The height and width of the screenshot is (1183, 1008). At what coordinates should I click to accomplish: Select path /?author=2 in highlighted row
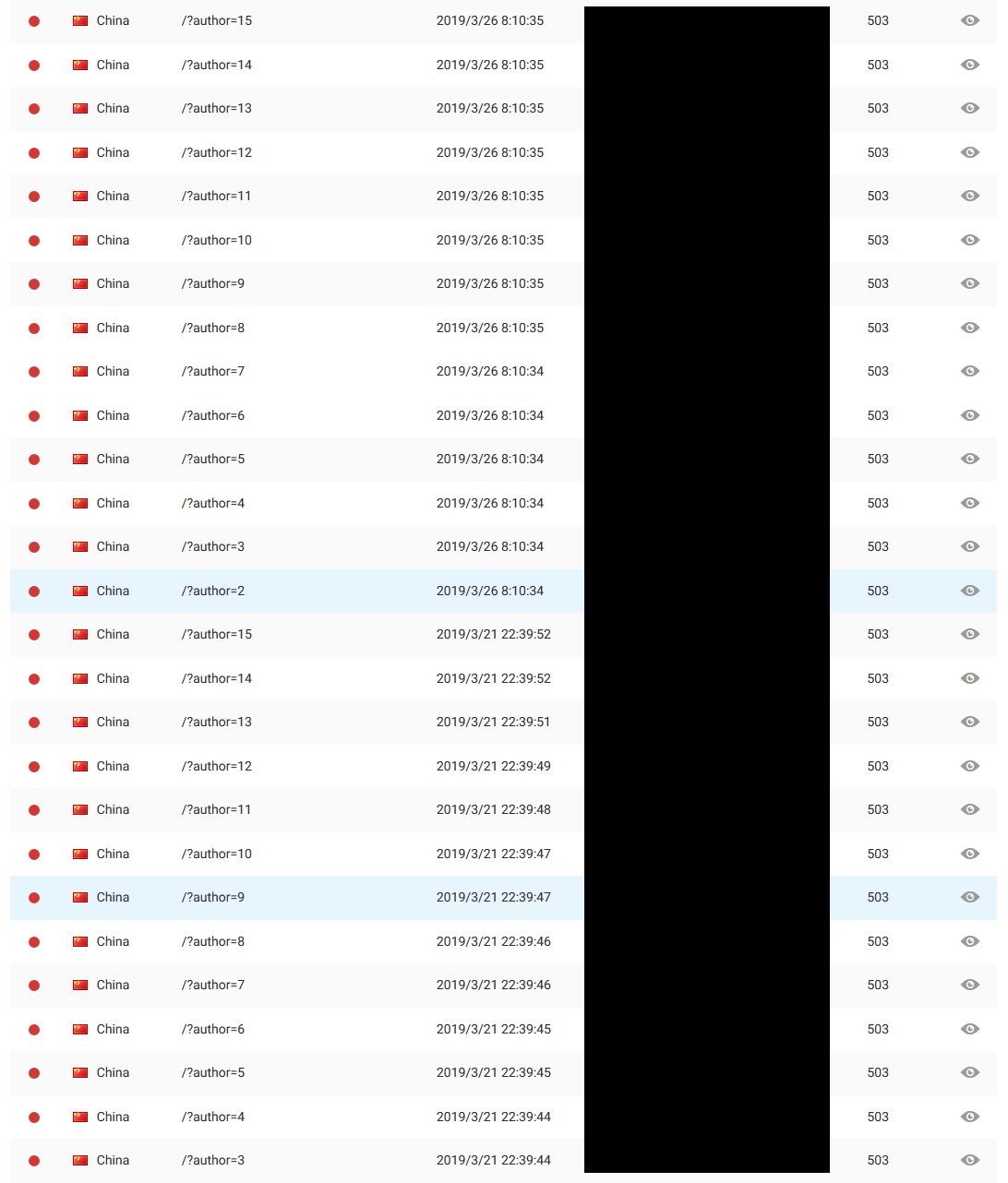point(213,591)
